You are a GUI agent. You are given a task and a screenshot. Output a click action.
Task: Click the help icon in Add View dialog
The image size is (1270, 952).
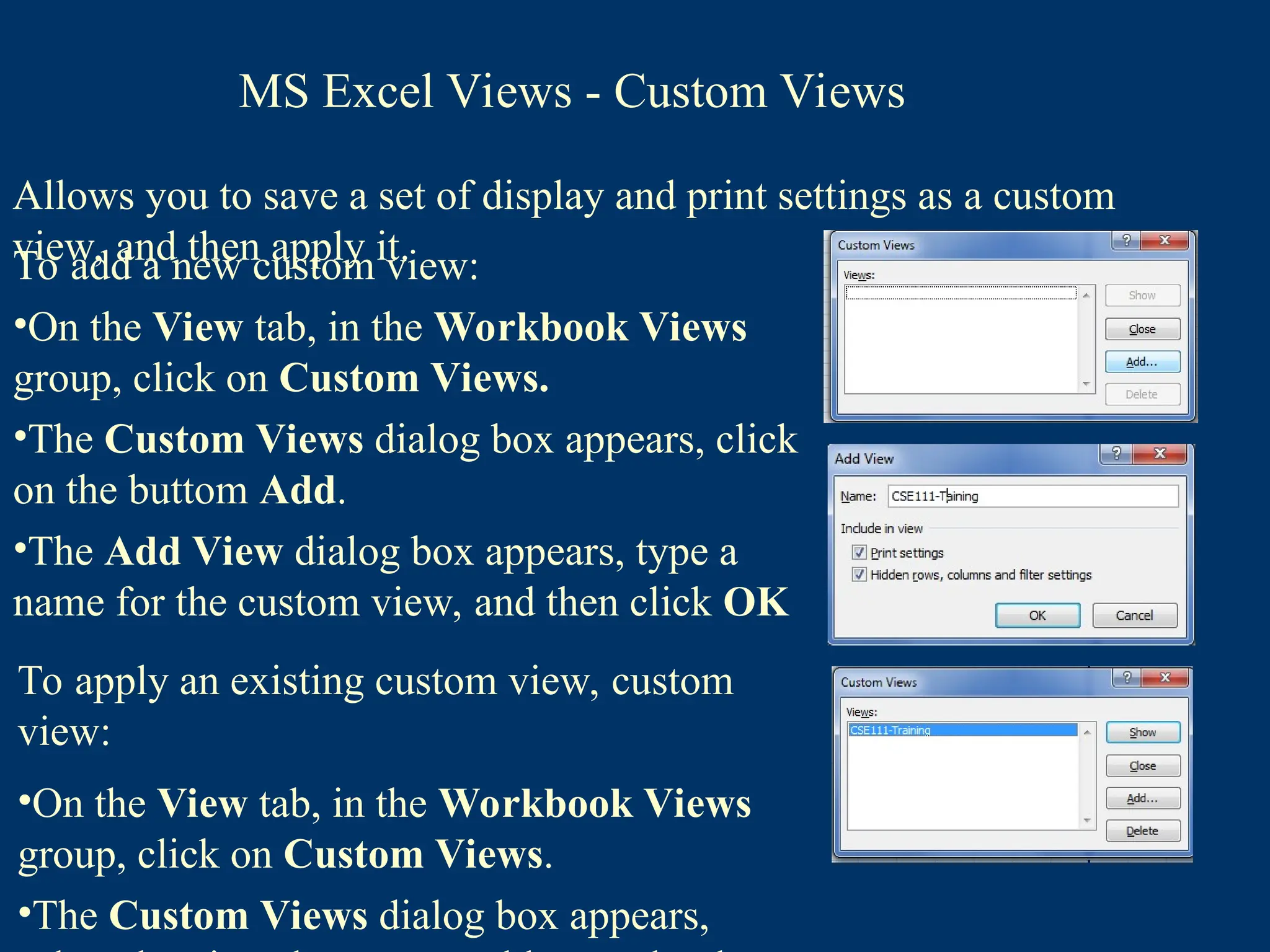(x=1116, y=453)
